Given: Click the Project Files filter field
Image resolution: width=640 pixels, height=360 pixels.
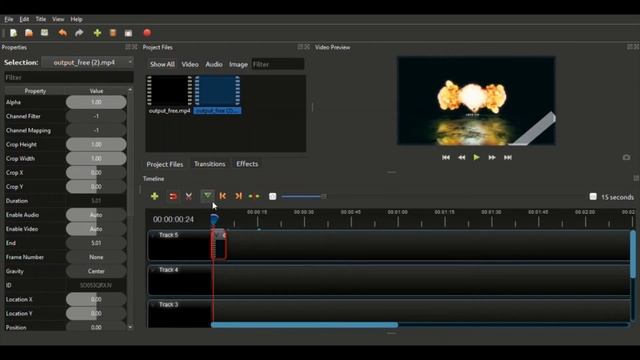Looking at the screenshot, I should coord(278,64).
